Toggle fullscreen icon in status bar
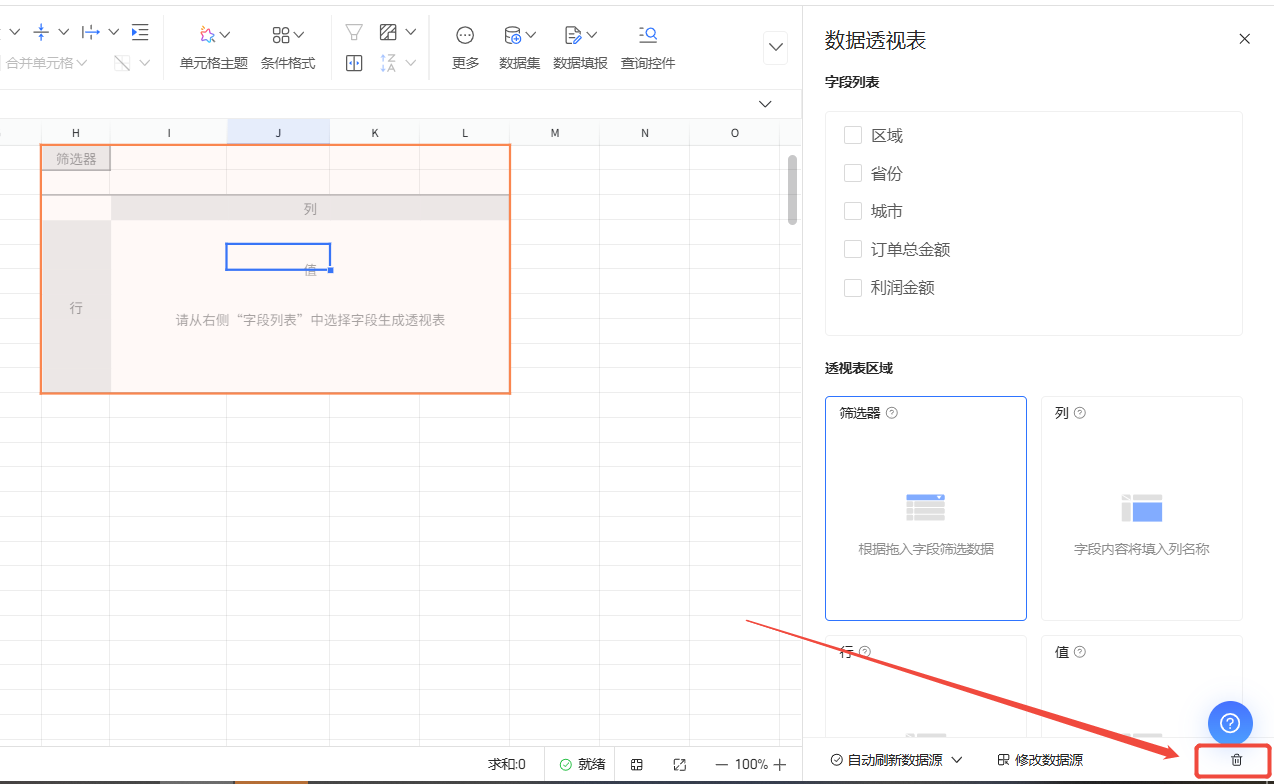Screen dimensions: 1274x784 679,764
